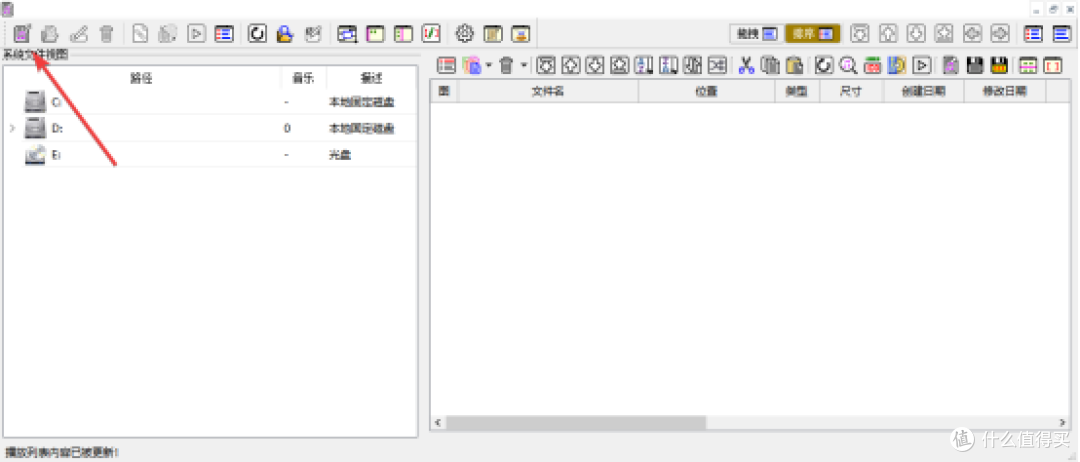Expand the D: drive tree node

click(x=12, y=128)
